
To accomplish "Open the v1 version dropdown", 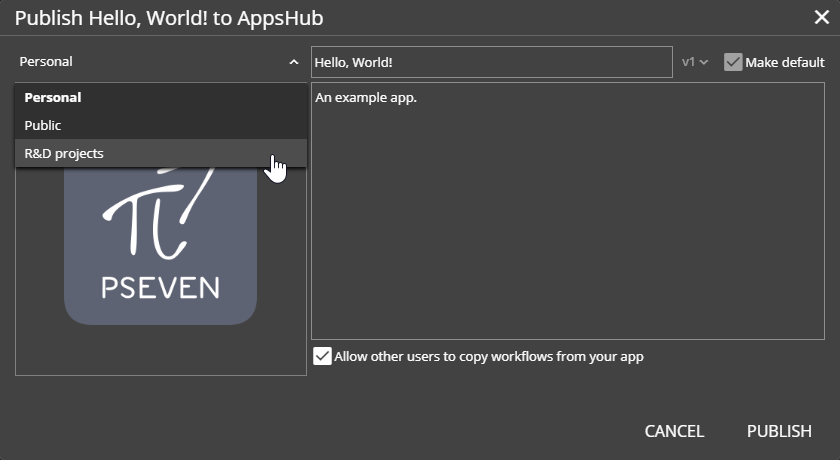I will click(x=694, y=62).
